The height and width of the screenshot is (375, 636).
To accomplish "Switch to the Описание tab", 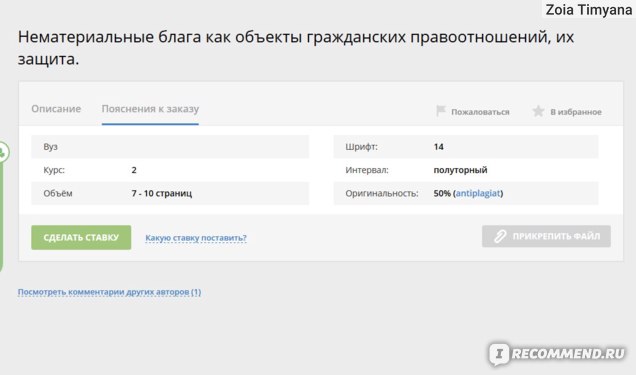I will tap(56, 109).
